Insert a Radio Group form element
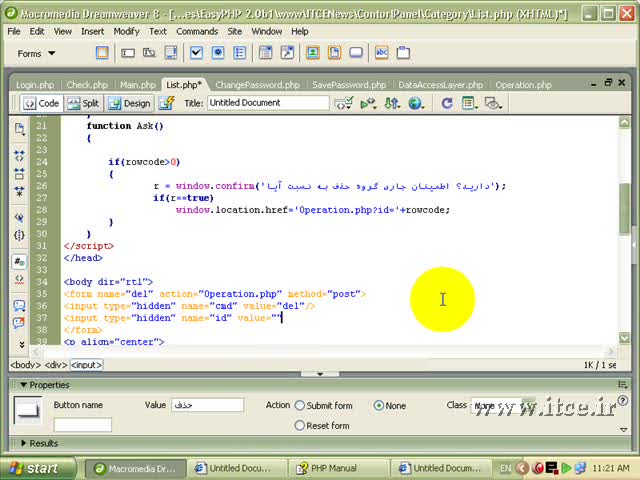Viewport: 640px width, 480px height. (240, 53)
